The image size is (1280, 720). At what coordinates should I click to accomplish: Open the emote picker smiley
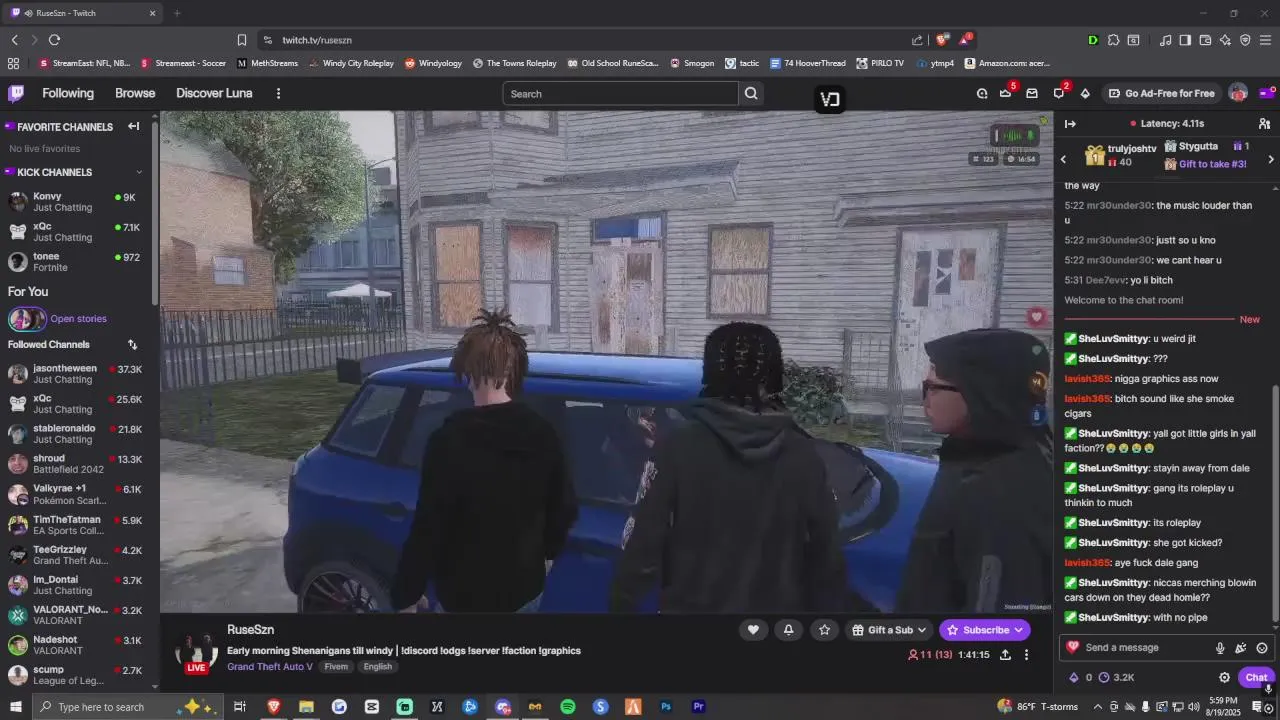1262,648
